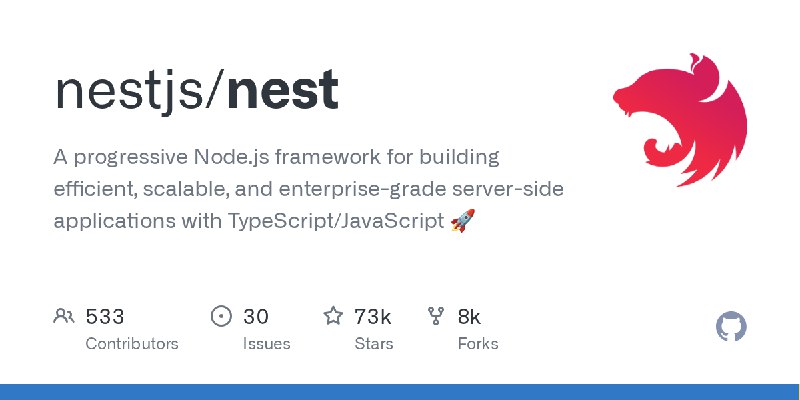The height and width of the screenshot is (400, 800).
Task: Select the "Stars" label
Action: point(376,344)
